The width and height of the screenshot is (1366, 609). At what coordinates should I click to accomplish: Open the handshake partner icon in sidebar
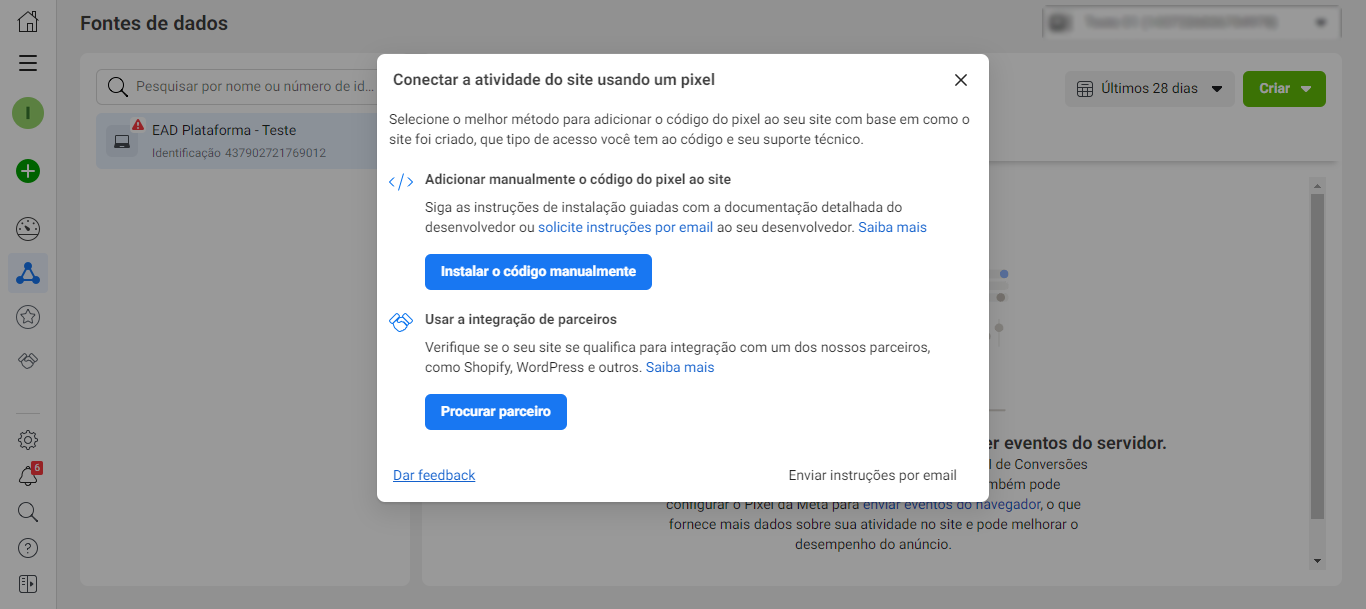[x=28, y=361]
